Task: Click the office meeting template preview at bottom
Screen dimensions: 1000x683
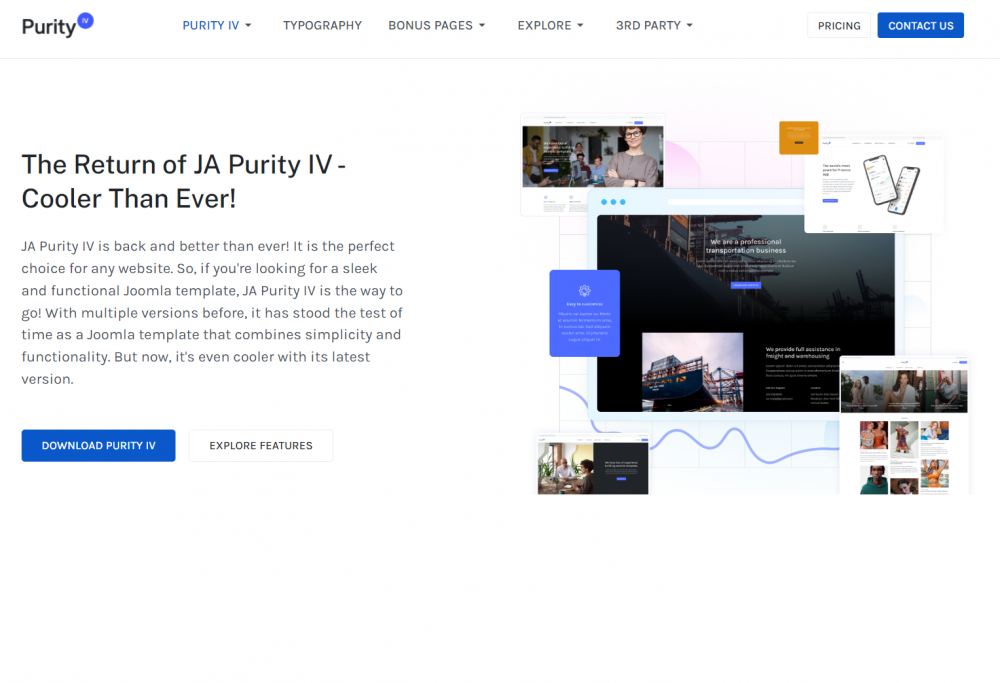Action: click(x=593, y=464)
